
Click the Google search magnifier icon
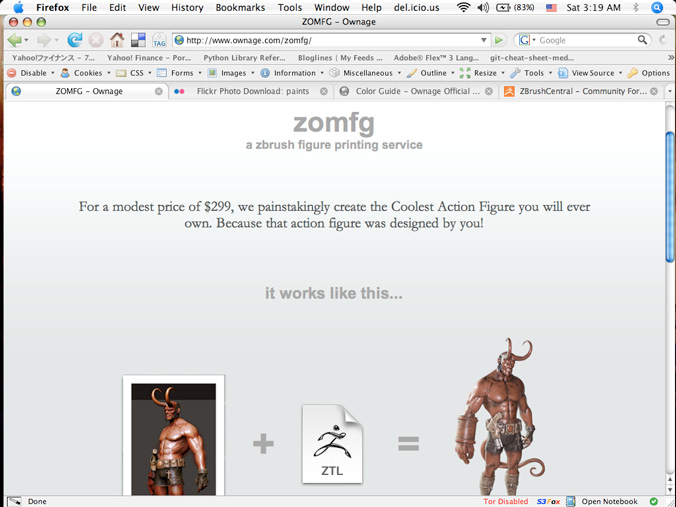642,40
